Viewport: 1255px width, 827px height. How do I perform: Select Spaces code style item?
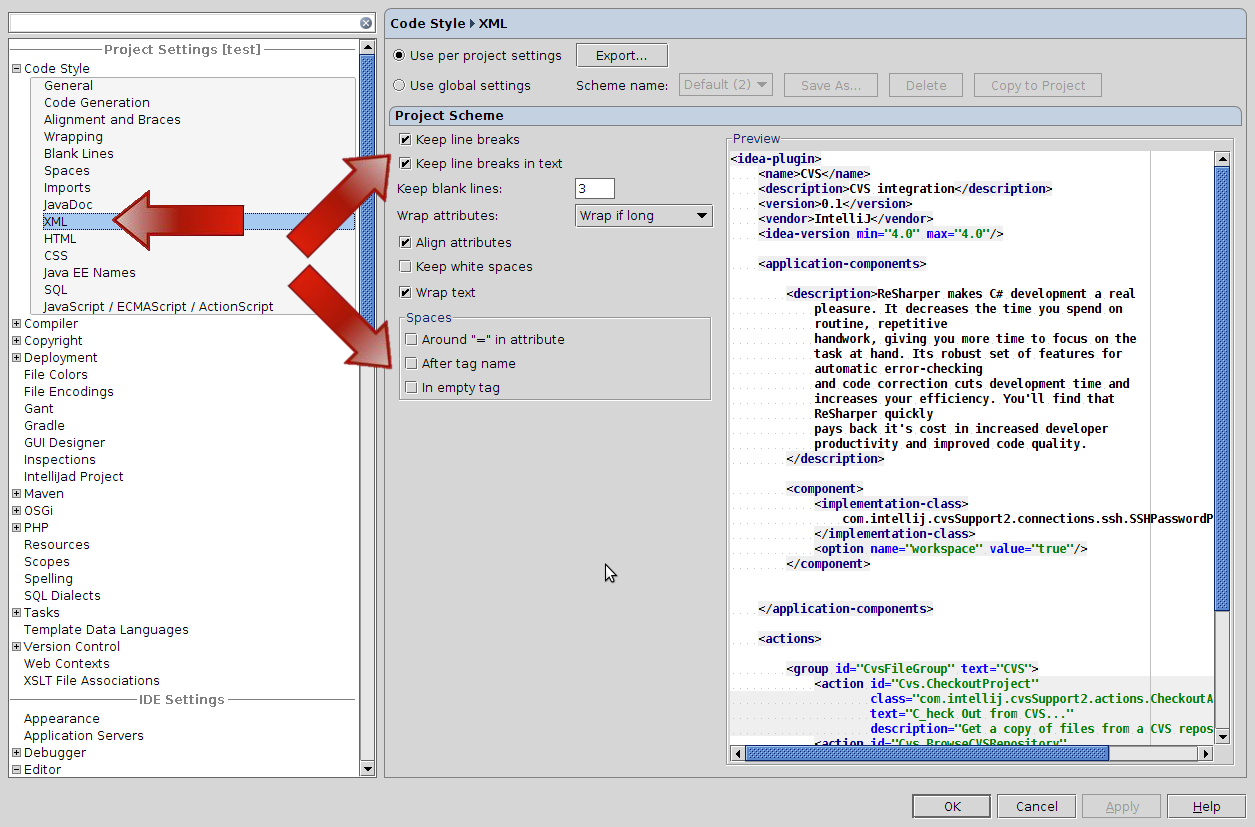coord(67,171)
